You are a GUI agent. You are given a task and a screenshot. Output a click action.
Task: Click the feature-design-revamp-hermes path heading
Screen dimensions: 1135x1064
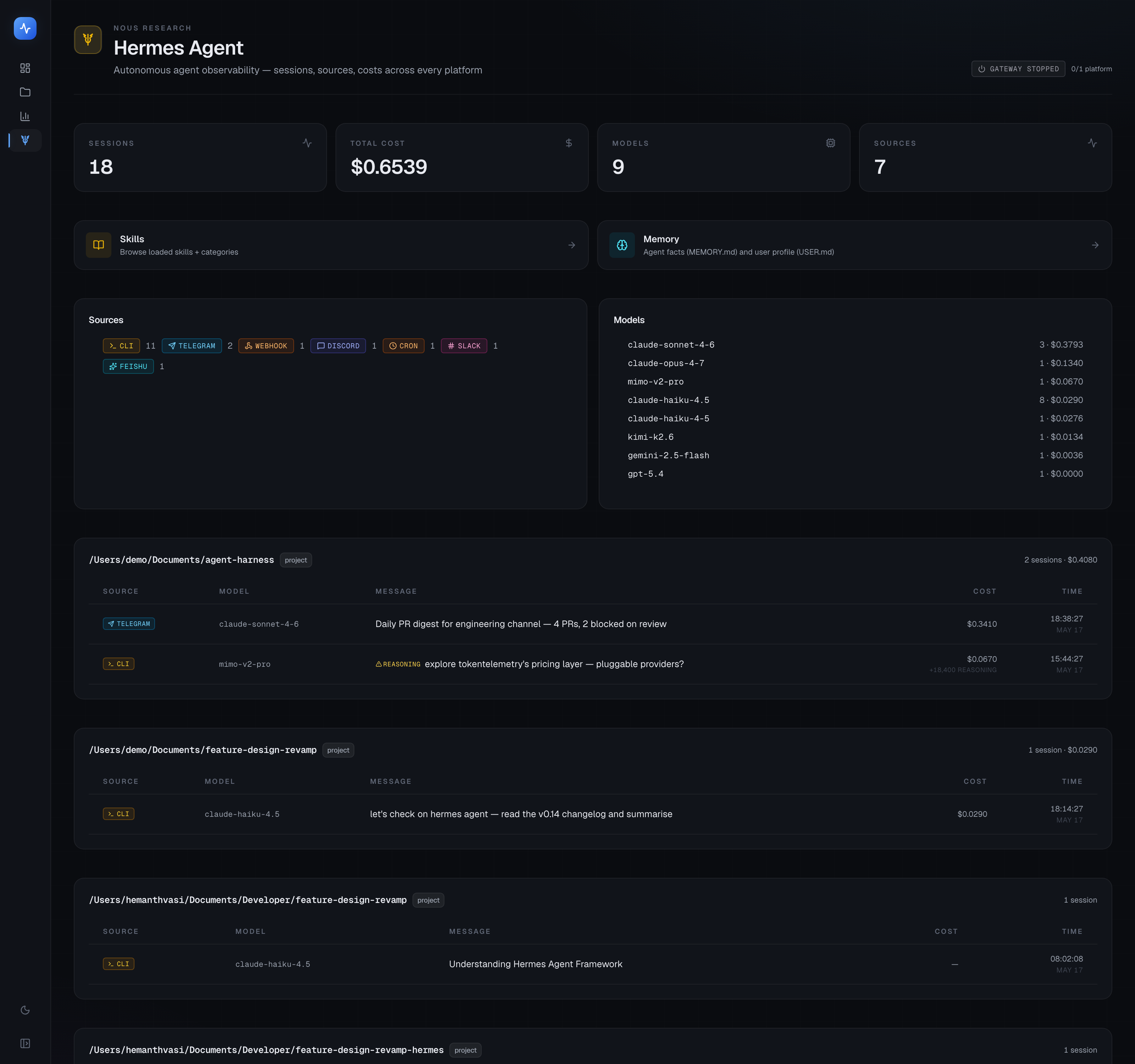point(266,1050)
